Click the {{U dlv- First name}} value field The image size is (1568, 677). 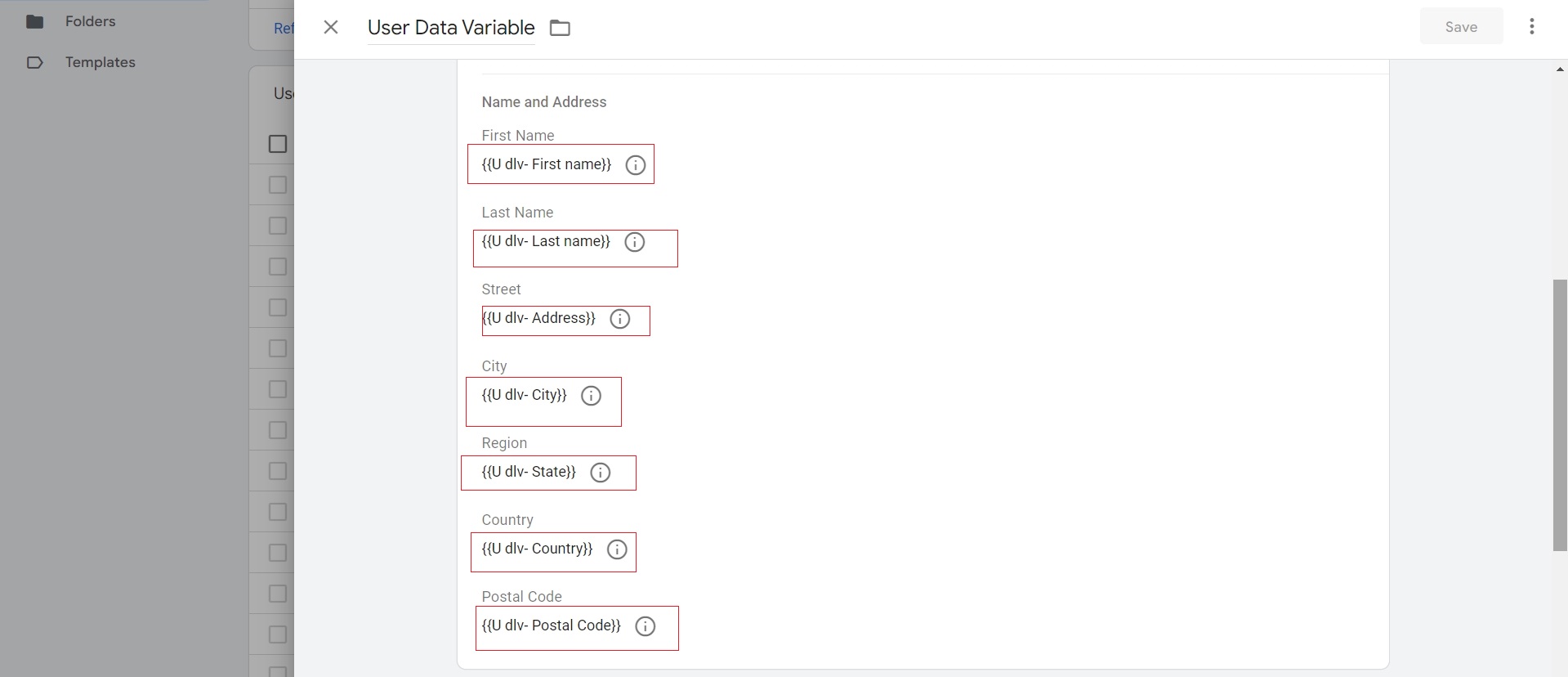click(x=546, y=164)
